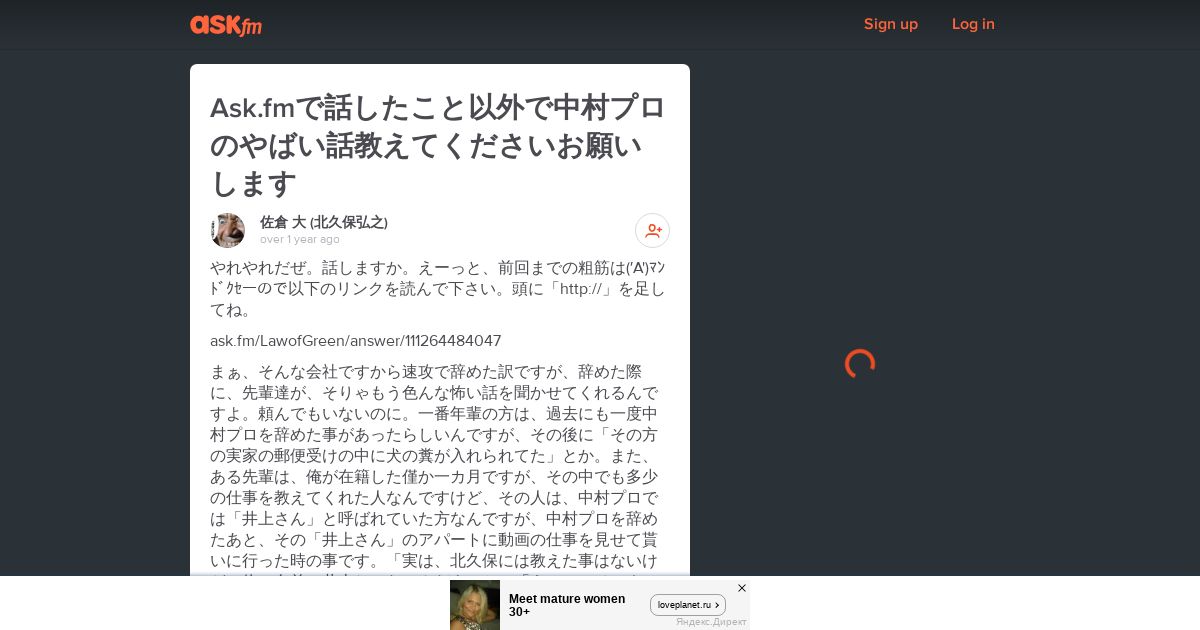Open the Log in page
The width and height of the screenshot is (1200, 630).
pyautogui.click(x=973, y=24)
